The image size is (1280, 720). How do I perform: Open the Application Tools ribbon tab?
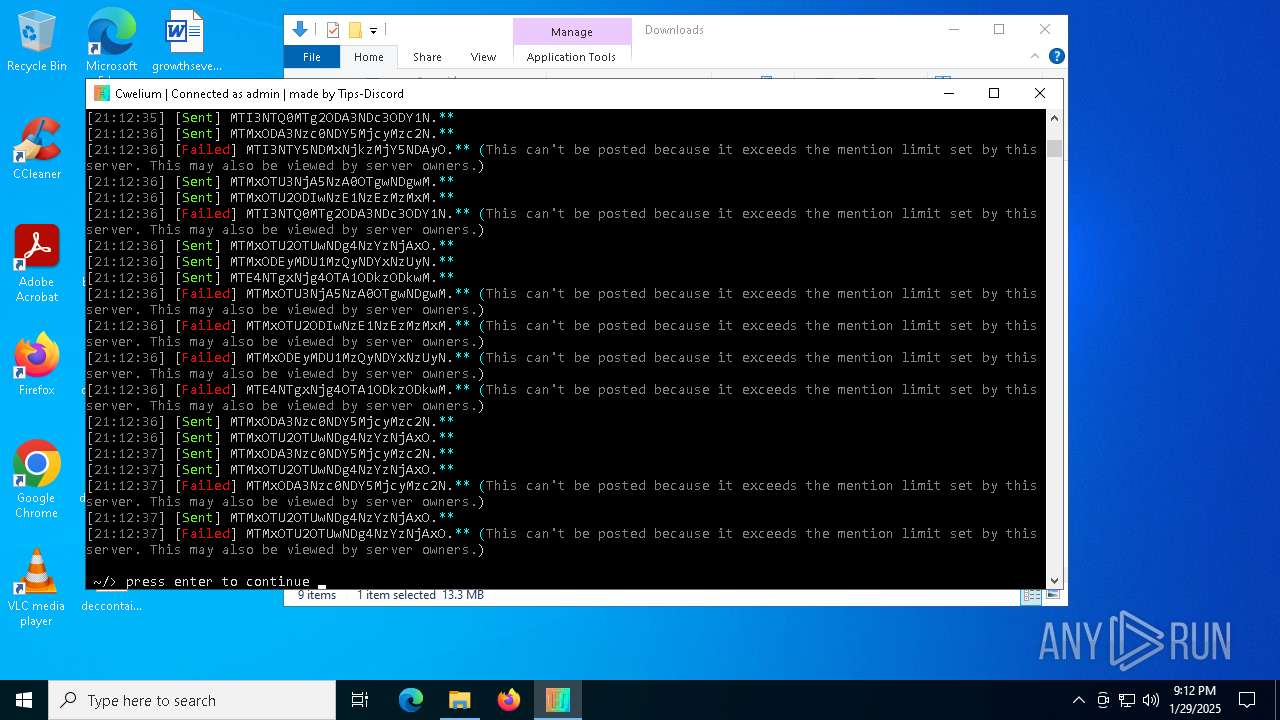(x=571, y=57)
